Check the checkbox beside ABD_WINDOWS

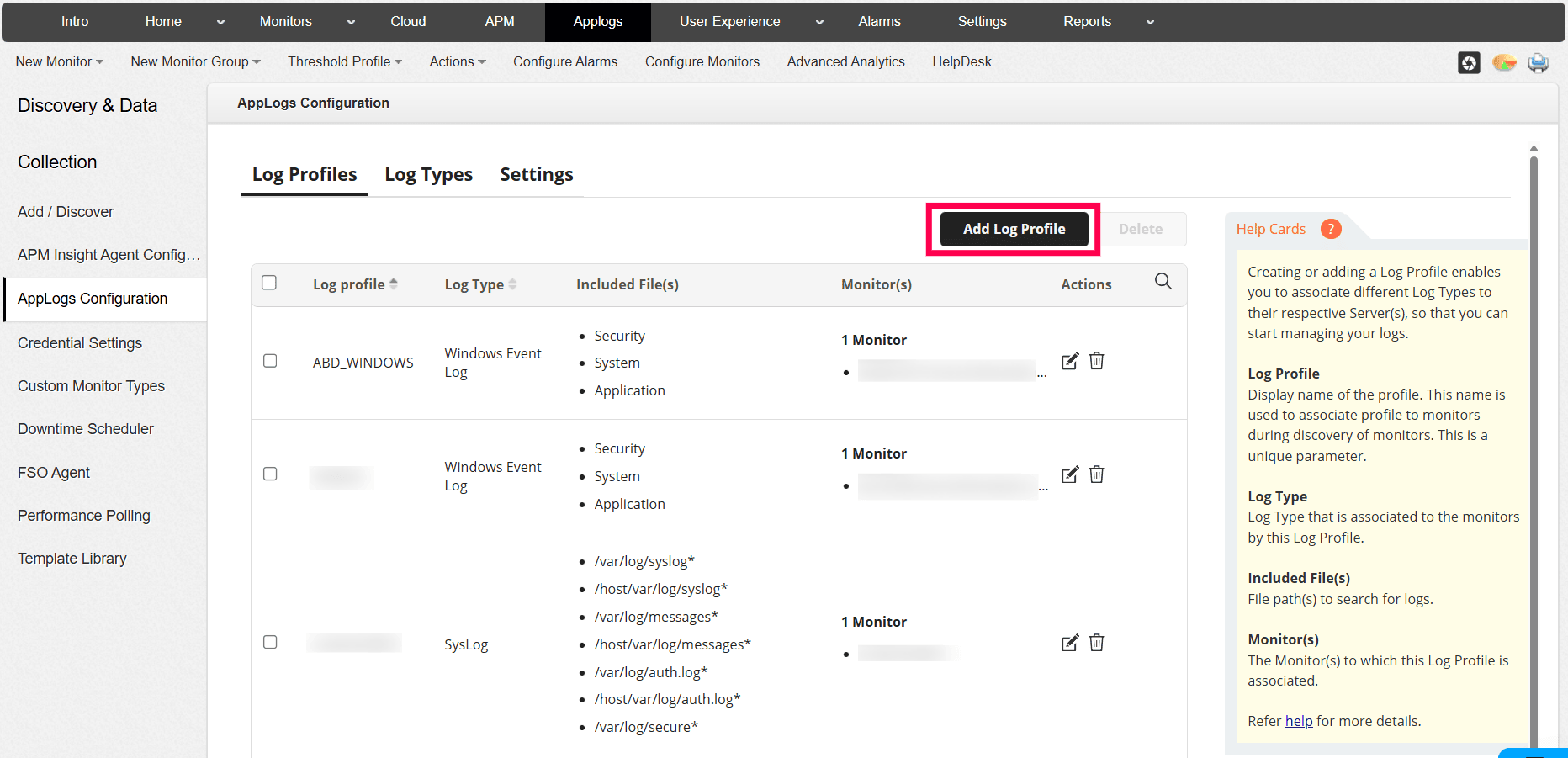pyautogui.click(x=270, y=360)
